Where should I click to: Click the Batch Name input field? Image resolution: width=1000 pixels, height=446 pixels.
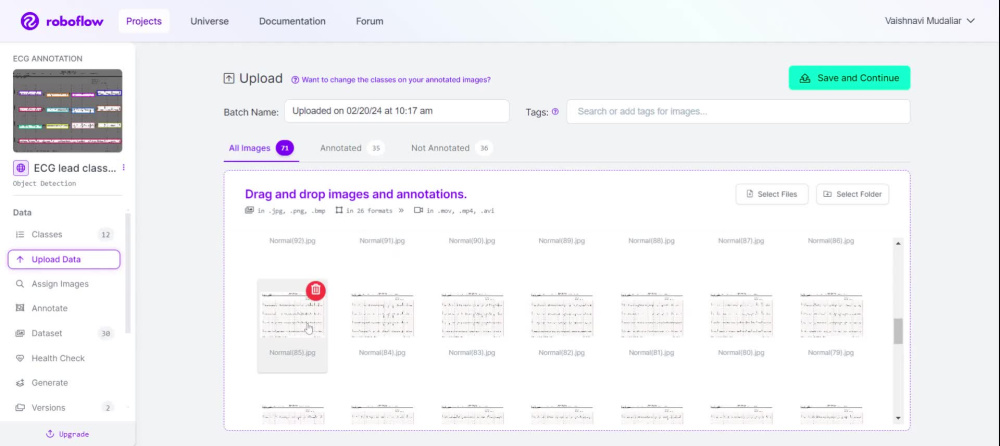pyautogui.click(x=397, y=111)
